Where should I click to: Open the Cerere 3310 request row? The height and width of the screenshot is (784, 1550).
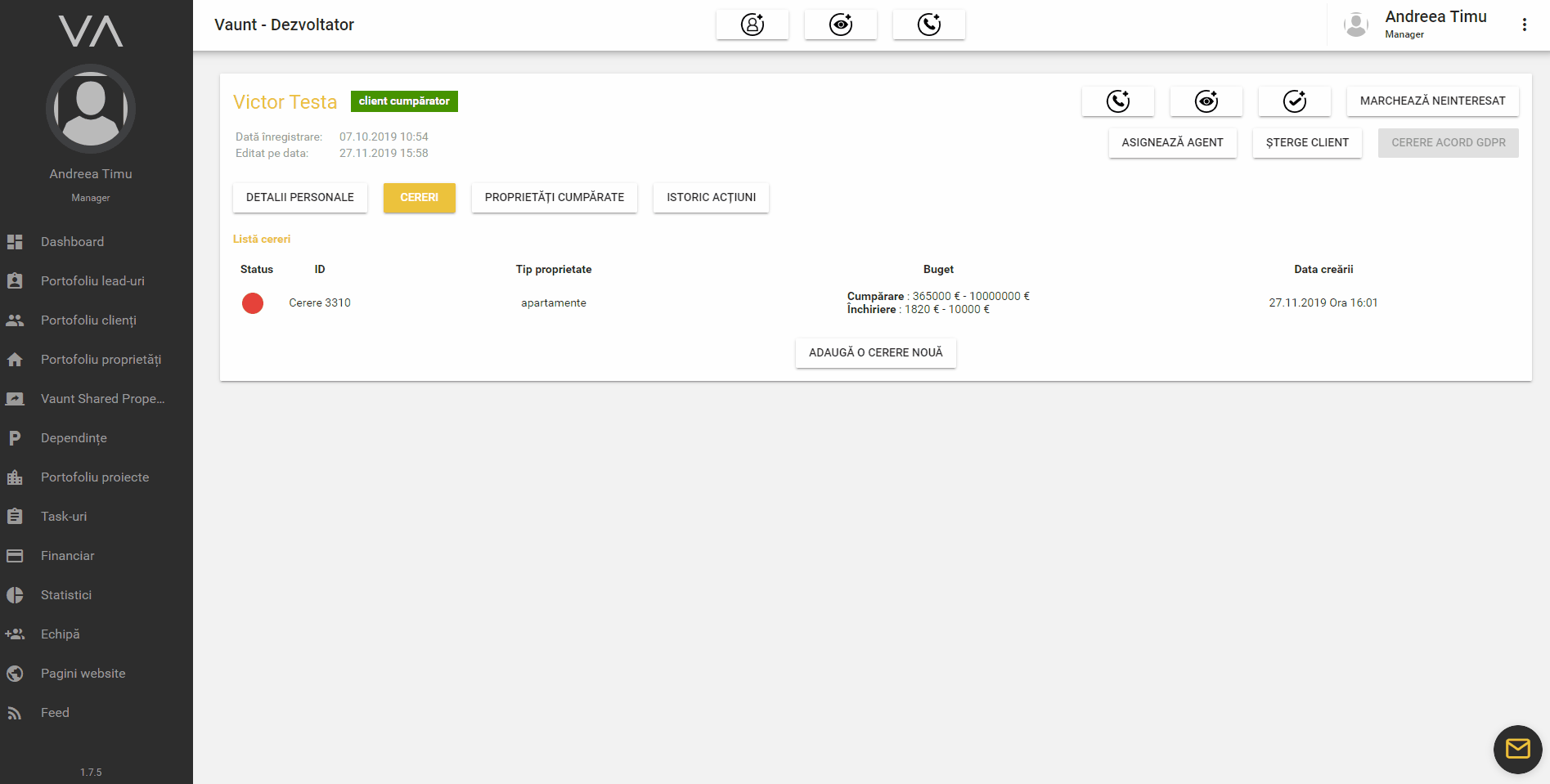[x=320, y=303]
